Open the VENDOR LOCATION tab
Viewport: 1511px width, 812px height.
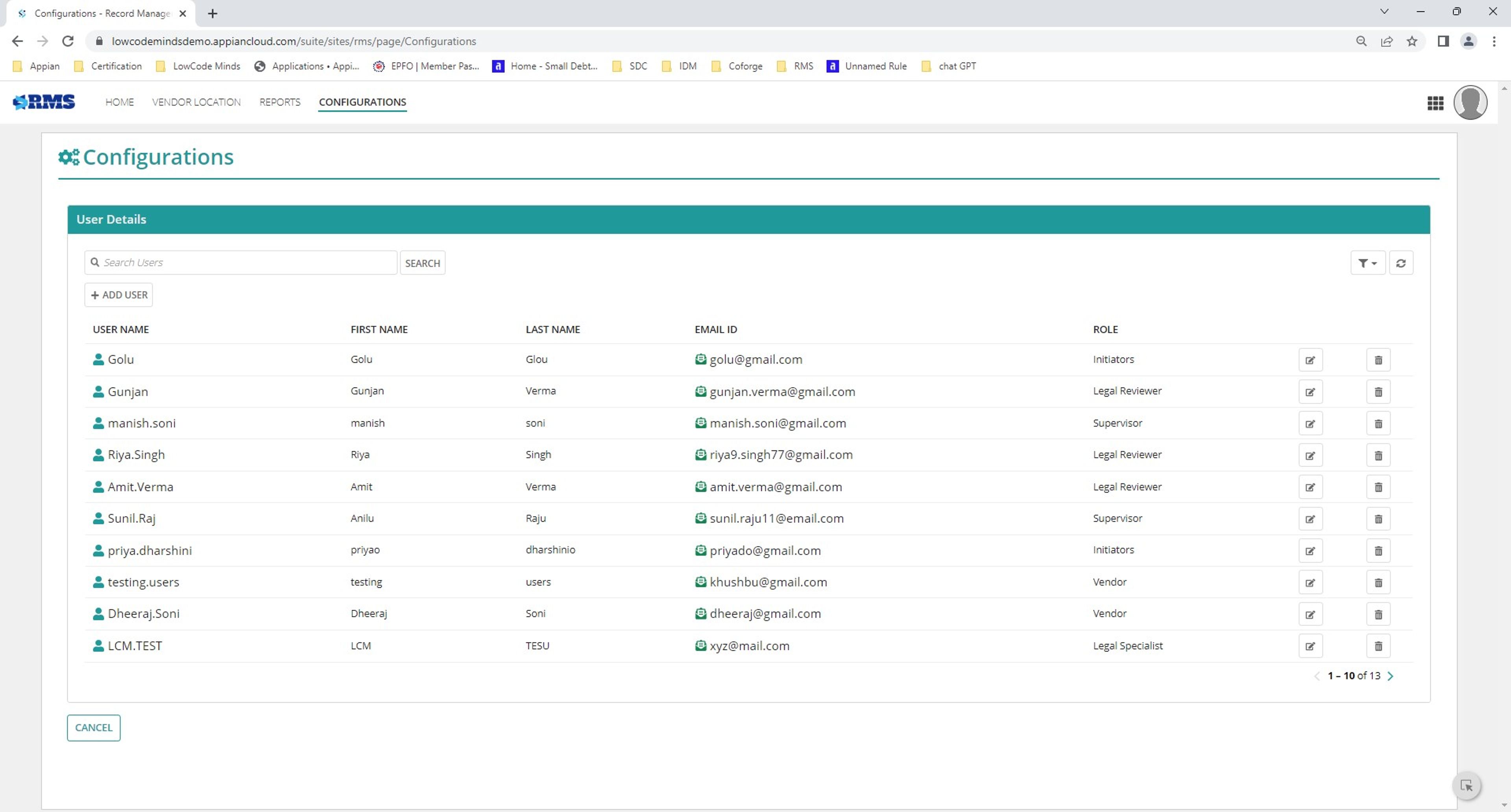tap(196, 102)
